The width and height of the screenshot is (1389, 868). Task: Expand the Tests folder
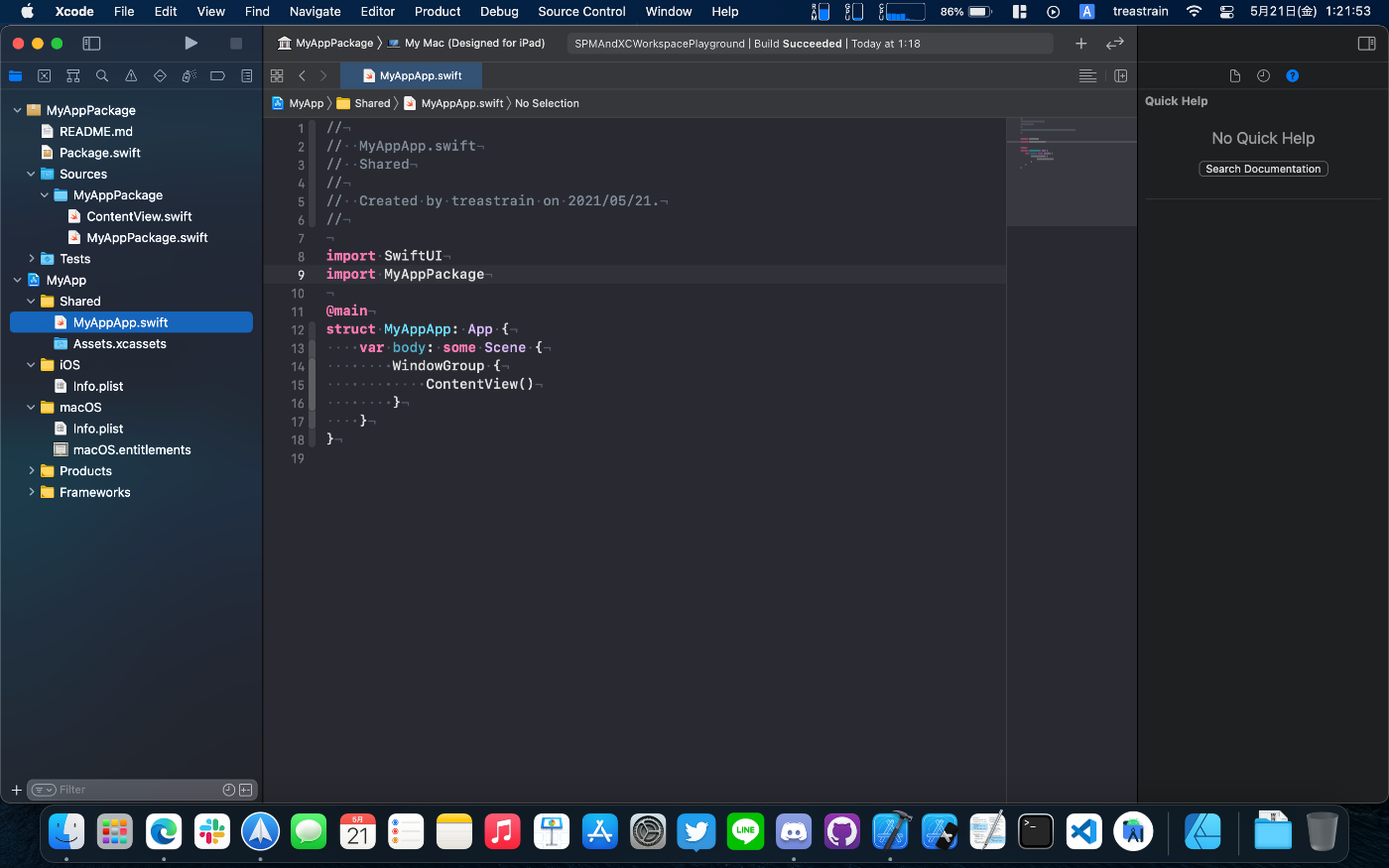tap(32, 259)
